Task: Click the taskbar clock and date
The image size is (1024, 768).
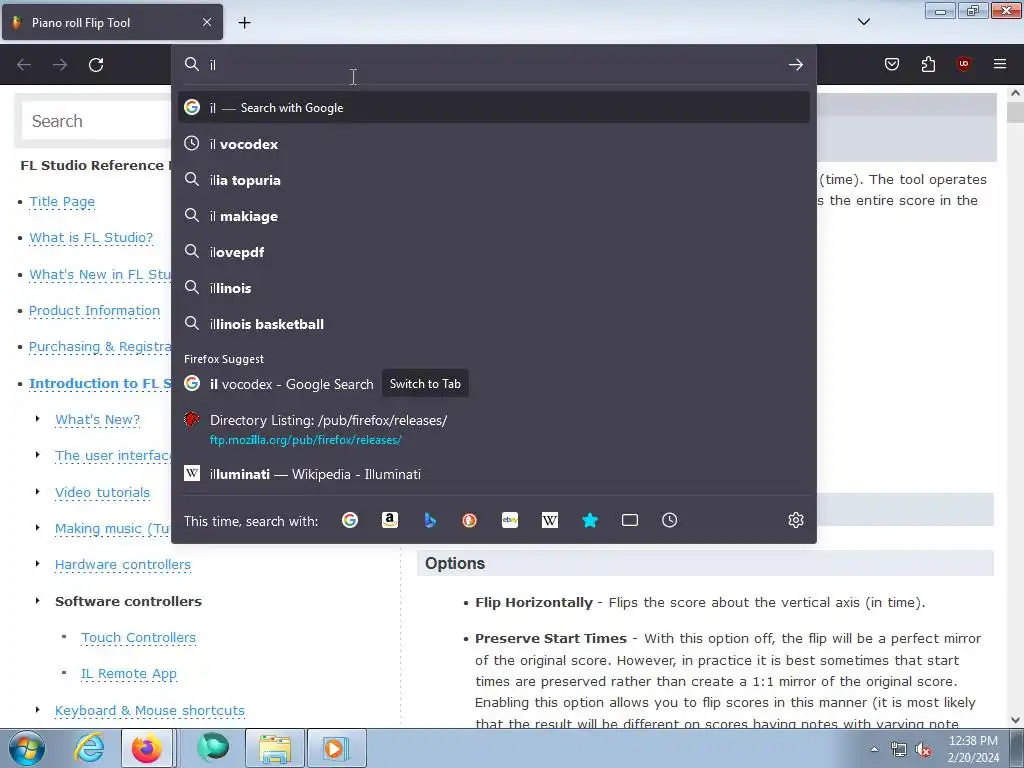Action: pos(973,749)
